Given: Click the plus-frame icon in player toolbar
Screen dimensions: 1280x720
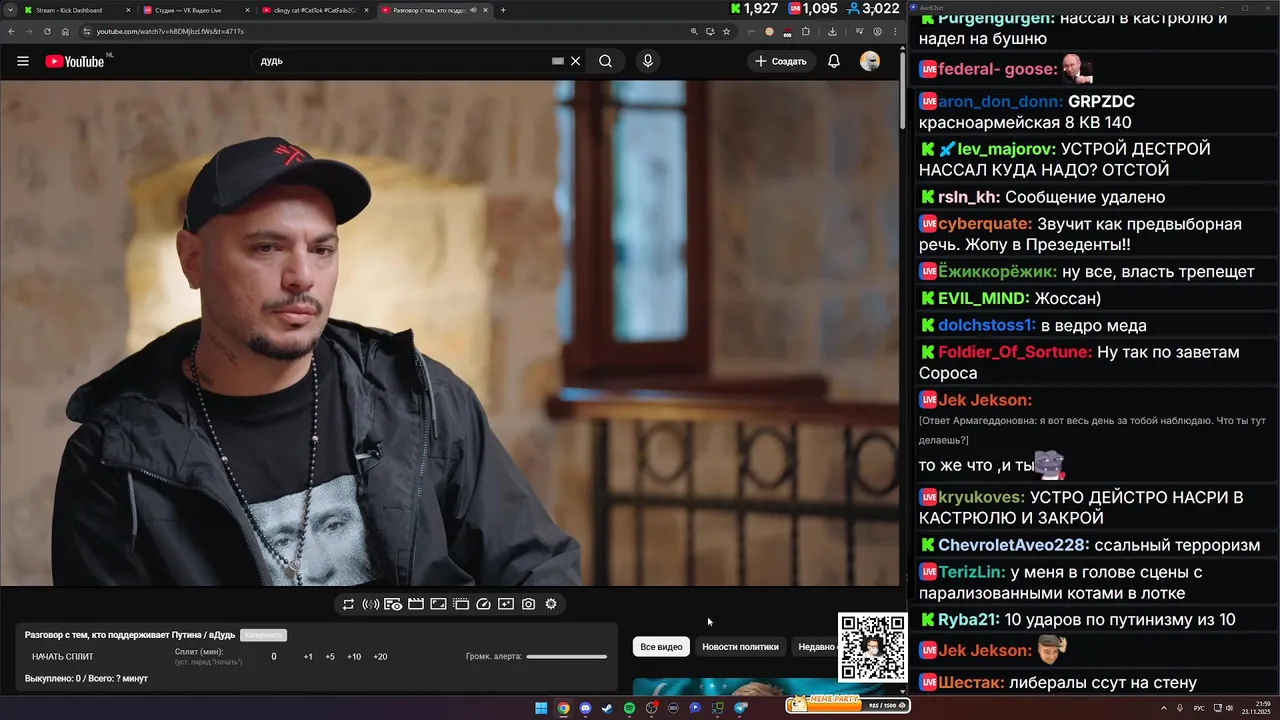Looking at the screenshot, I should tap(506, 604).
